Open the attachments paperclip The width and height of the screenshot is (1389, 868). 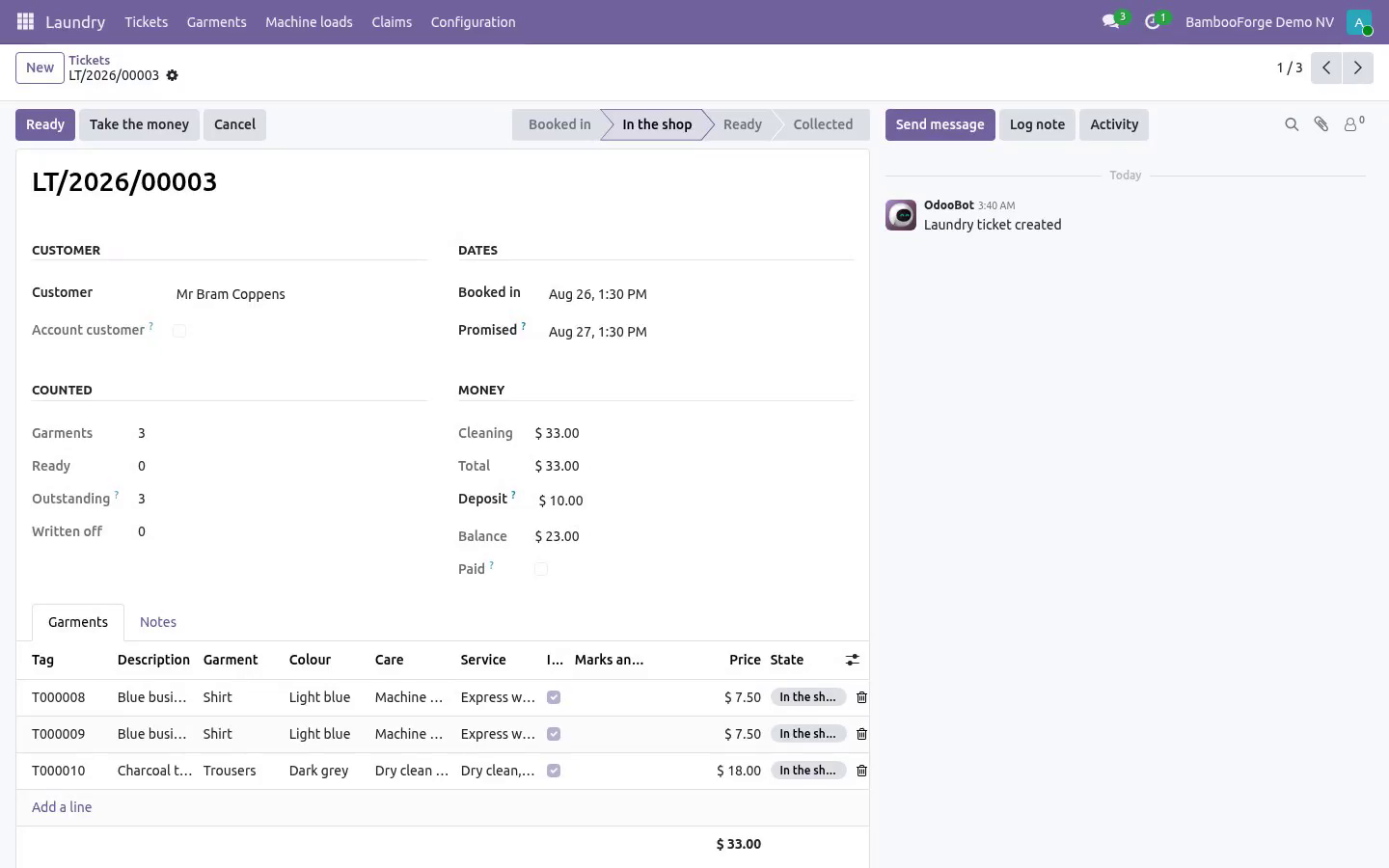pos(1321,124)
